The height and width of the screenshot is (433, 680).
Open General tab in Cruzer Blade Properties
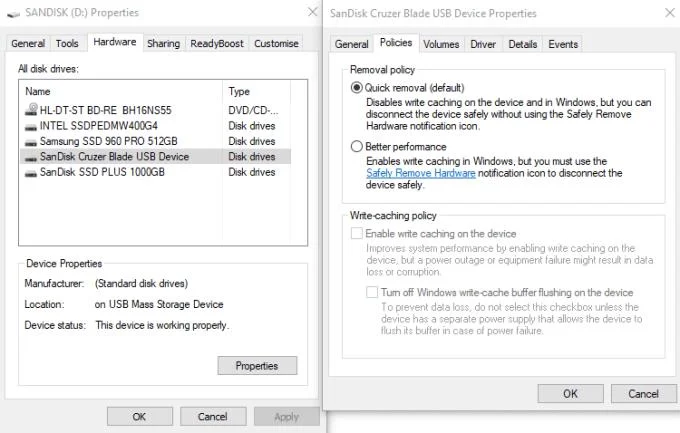[351, 44]
